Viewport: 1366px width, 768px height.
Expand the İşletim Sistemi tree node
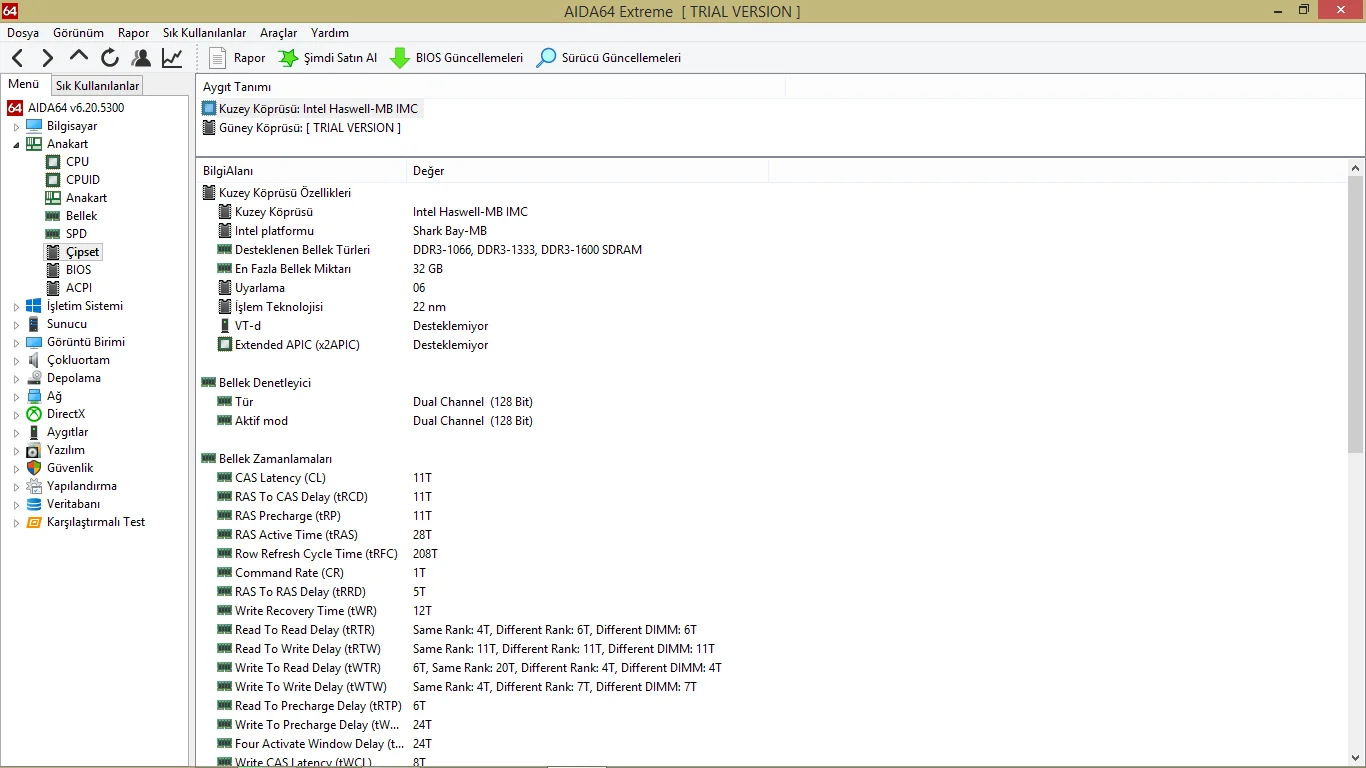tap(16, 307)
